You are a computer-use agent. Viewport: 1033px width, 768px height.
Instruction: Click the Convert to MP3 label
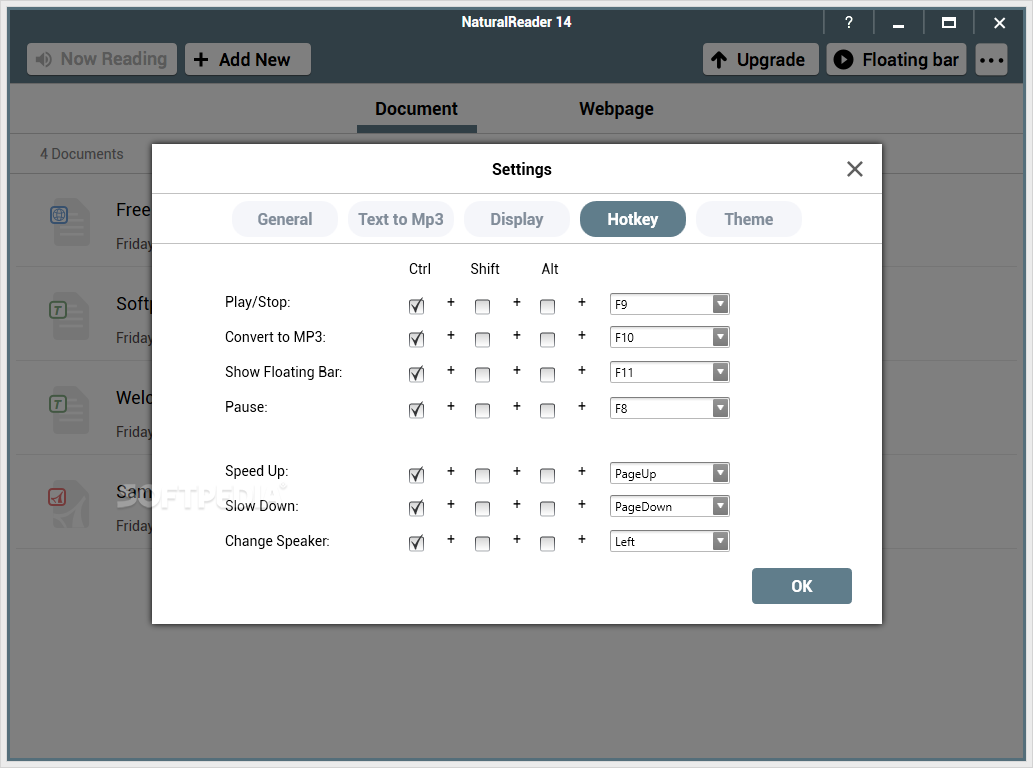[275, 337]
